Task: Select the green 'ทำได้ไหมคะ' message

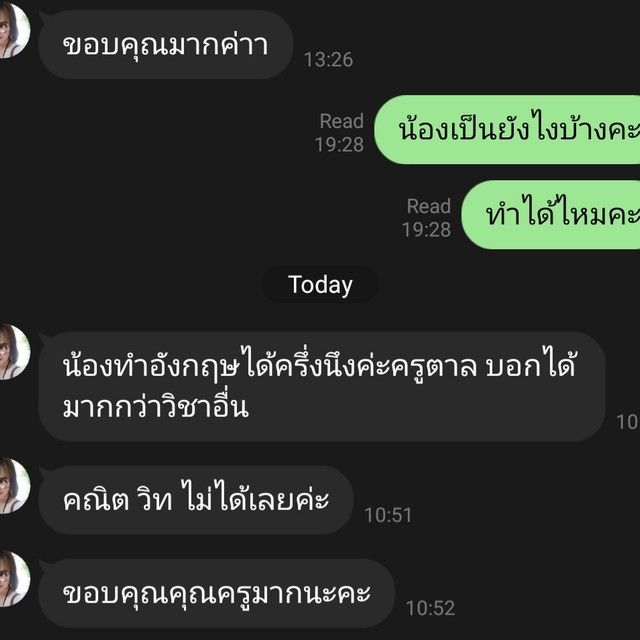Action: [551, 215]
